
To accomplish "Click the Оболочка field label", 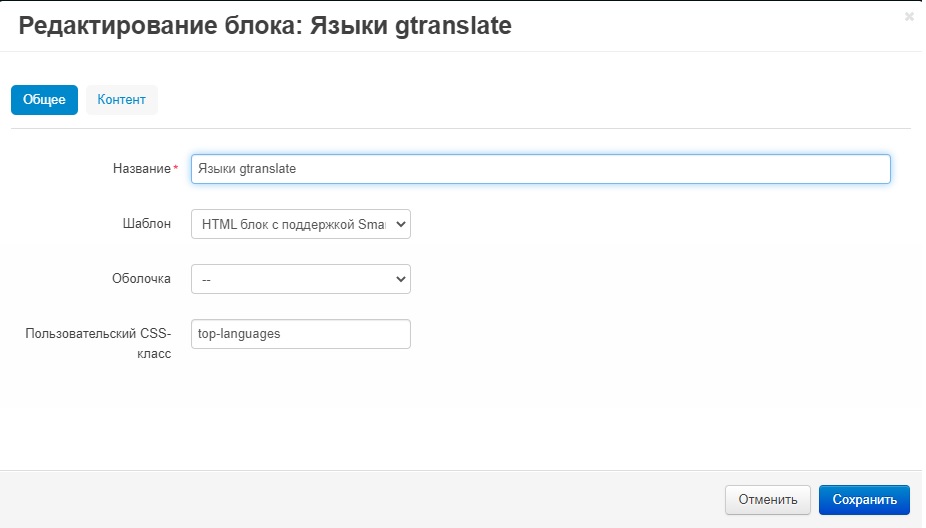I will point(141,279).
